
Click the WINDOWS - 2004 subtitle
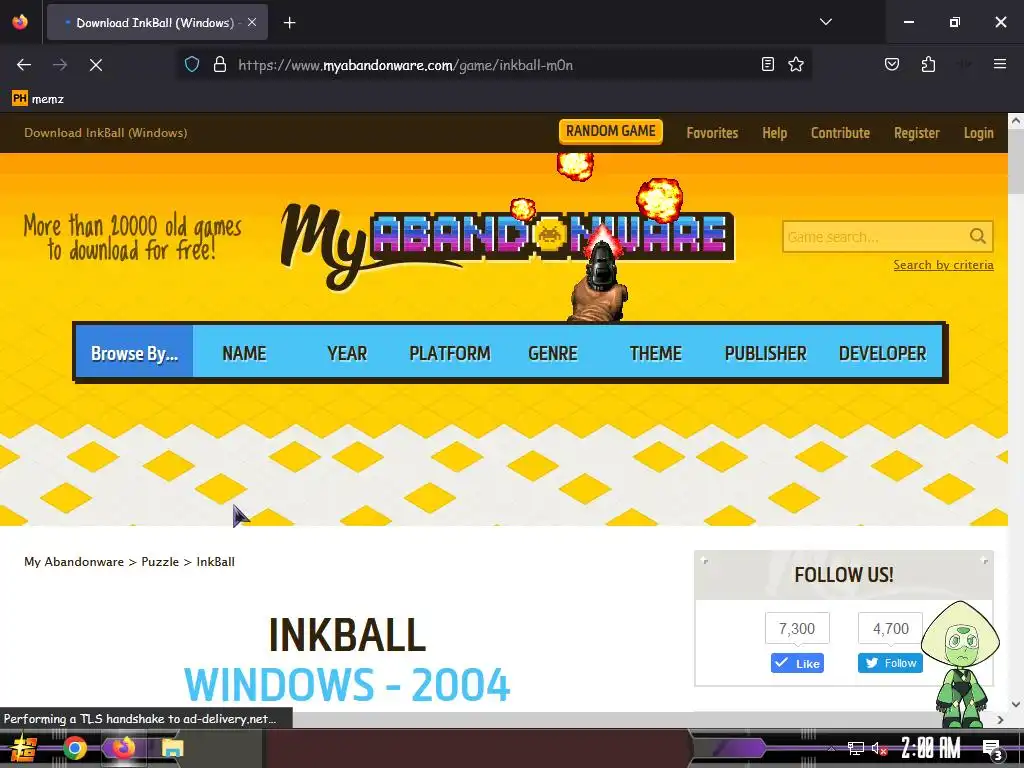click(347, 684)
